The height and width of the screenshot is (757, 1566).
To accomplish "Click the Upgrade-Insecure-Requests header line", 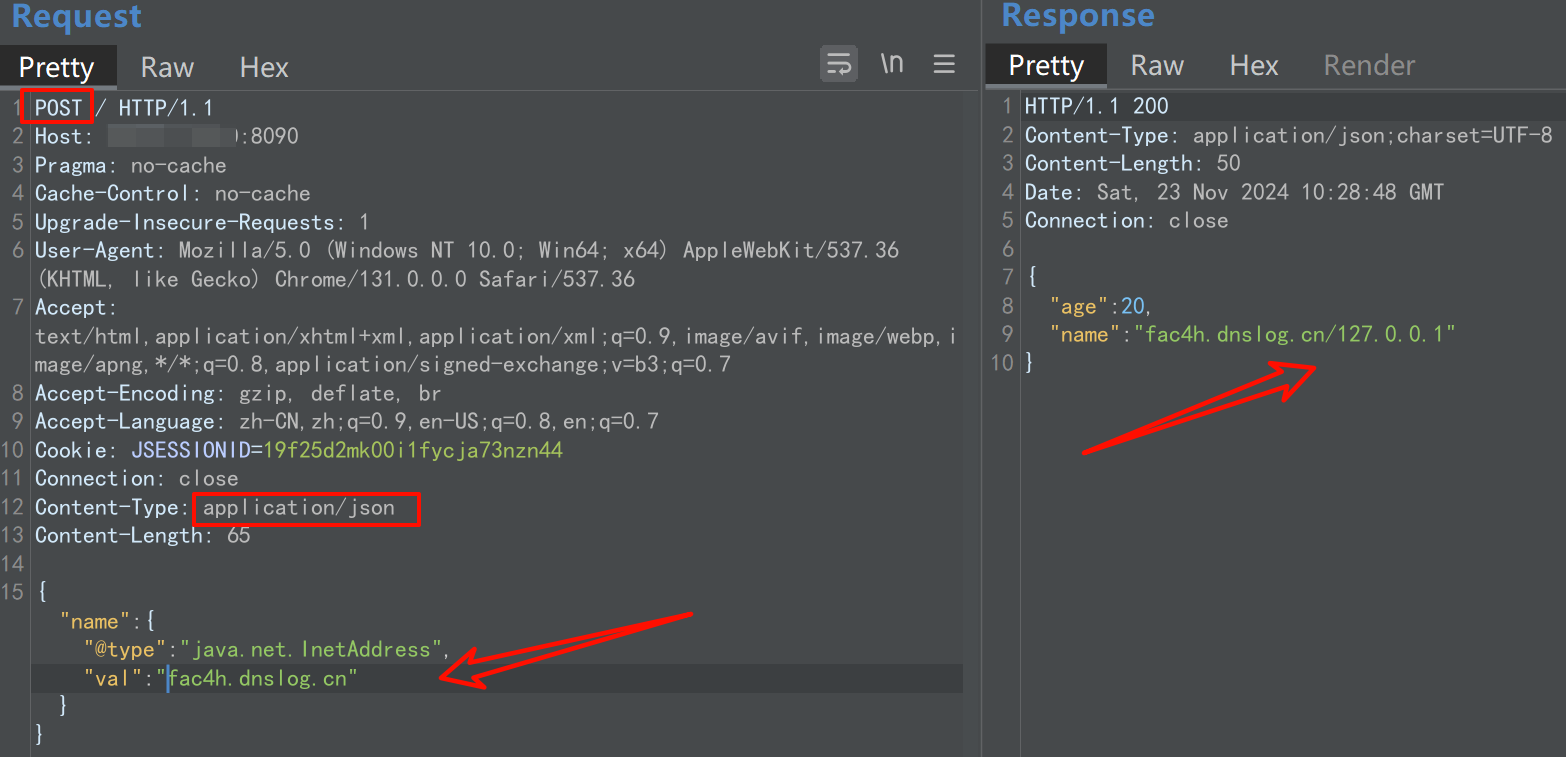I will pyautogui.click(x=202, y=222).
